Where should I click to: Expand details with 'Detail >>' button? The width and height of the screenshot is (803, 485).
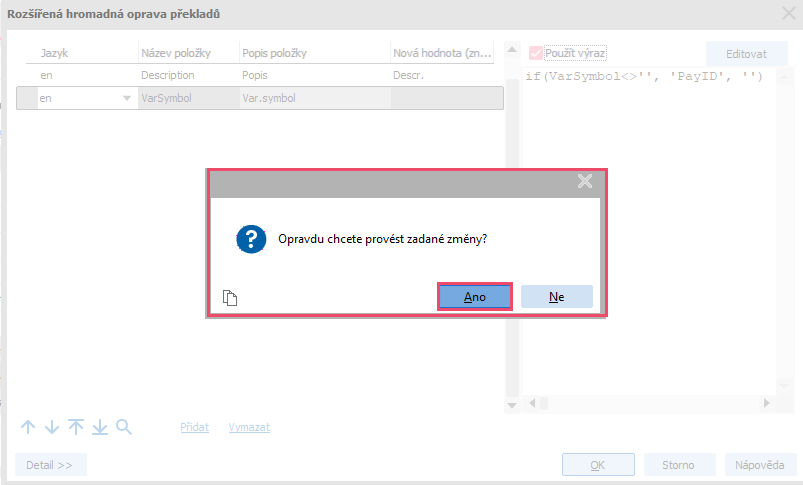tap(50, 465)
